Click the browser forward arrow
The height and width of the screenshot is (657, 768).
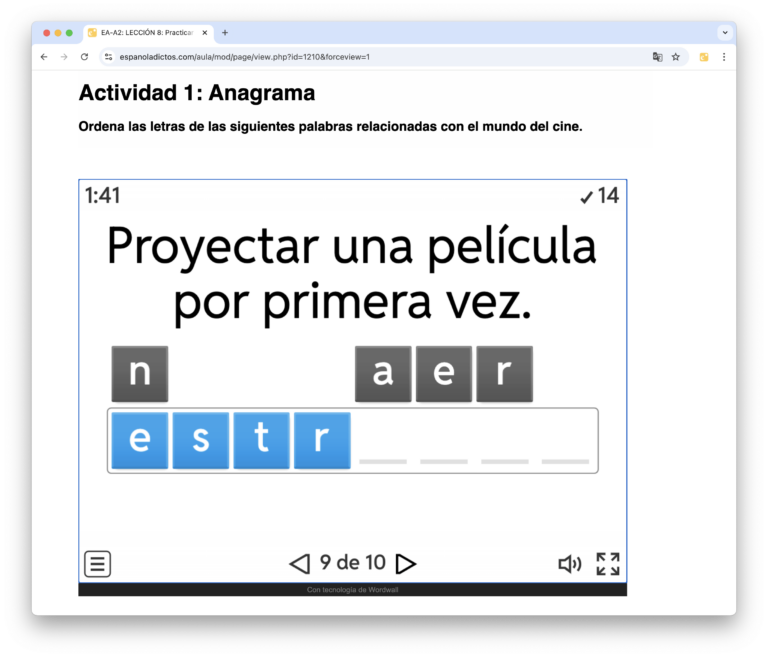click(64, 57)
